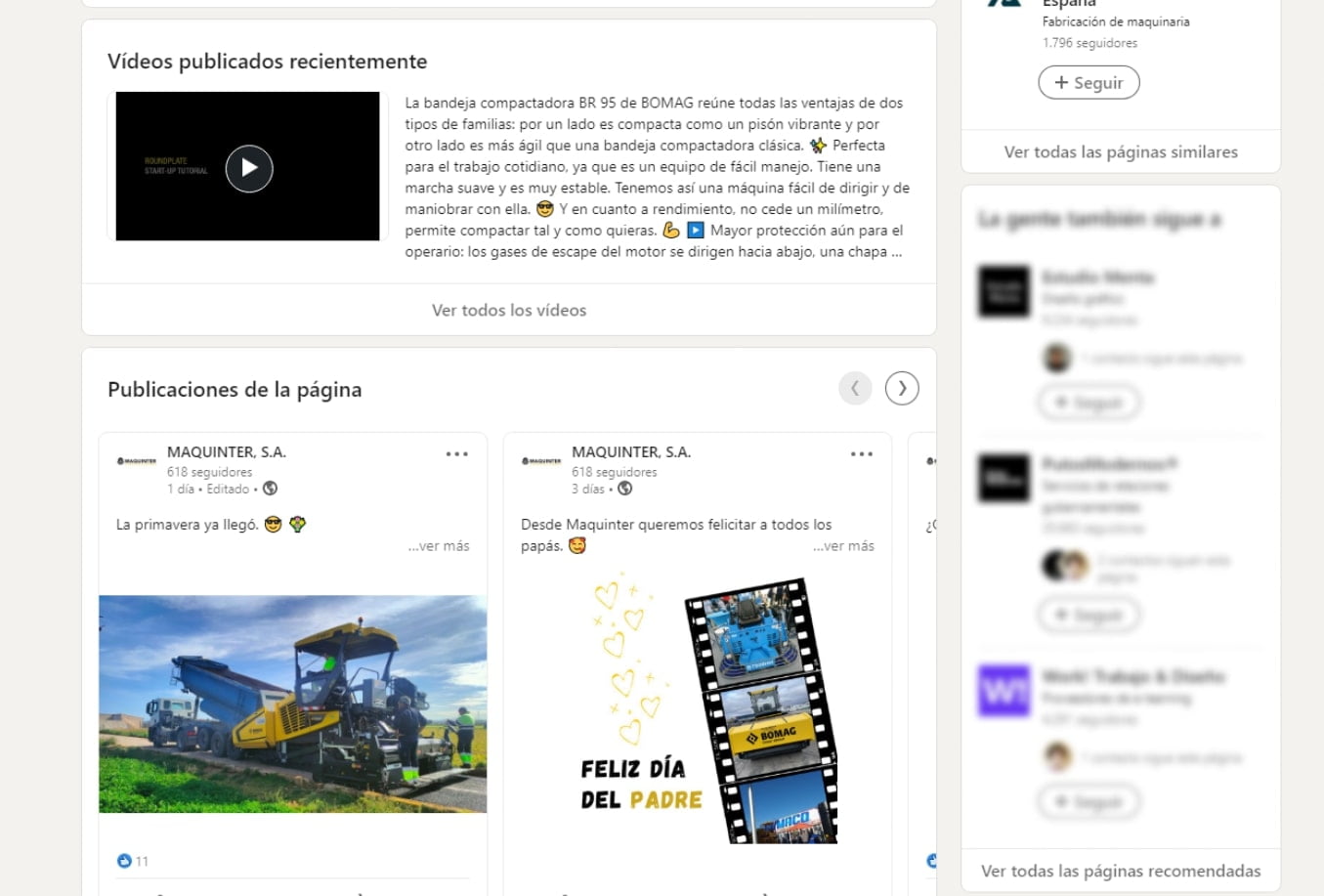
Task: Click 'Publicaciones de la página' heading
Action: pos(235,389)
